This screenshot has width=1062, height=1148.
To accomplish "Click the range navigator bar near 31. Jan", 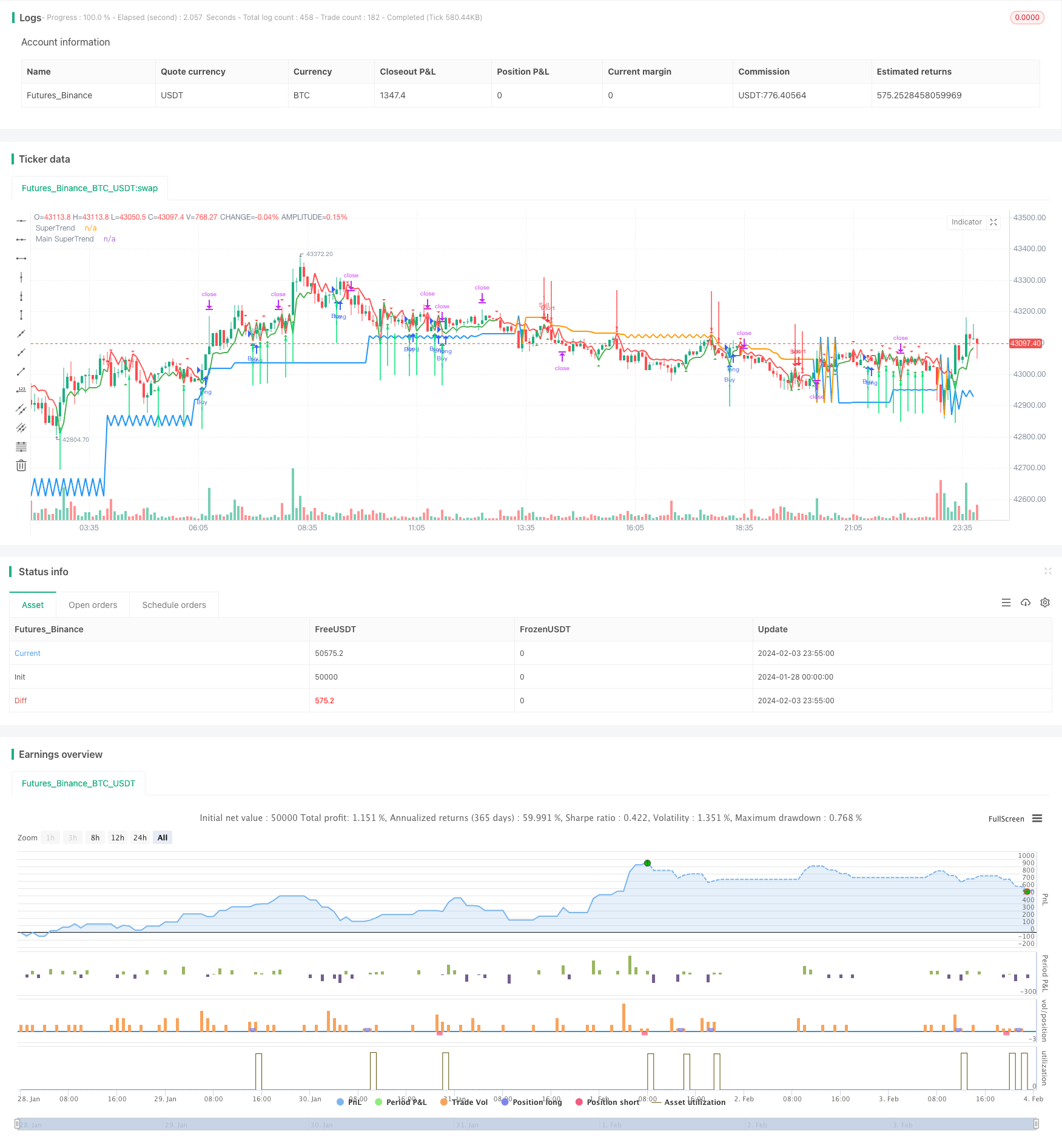I will pos(467,1124).
